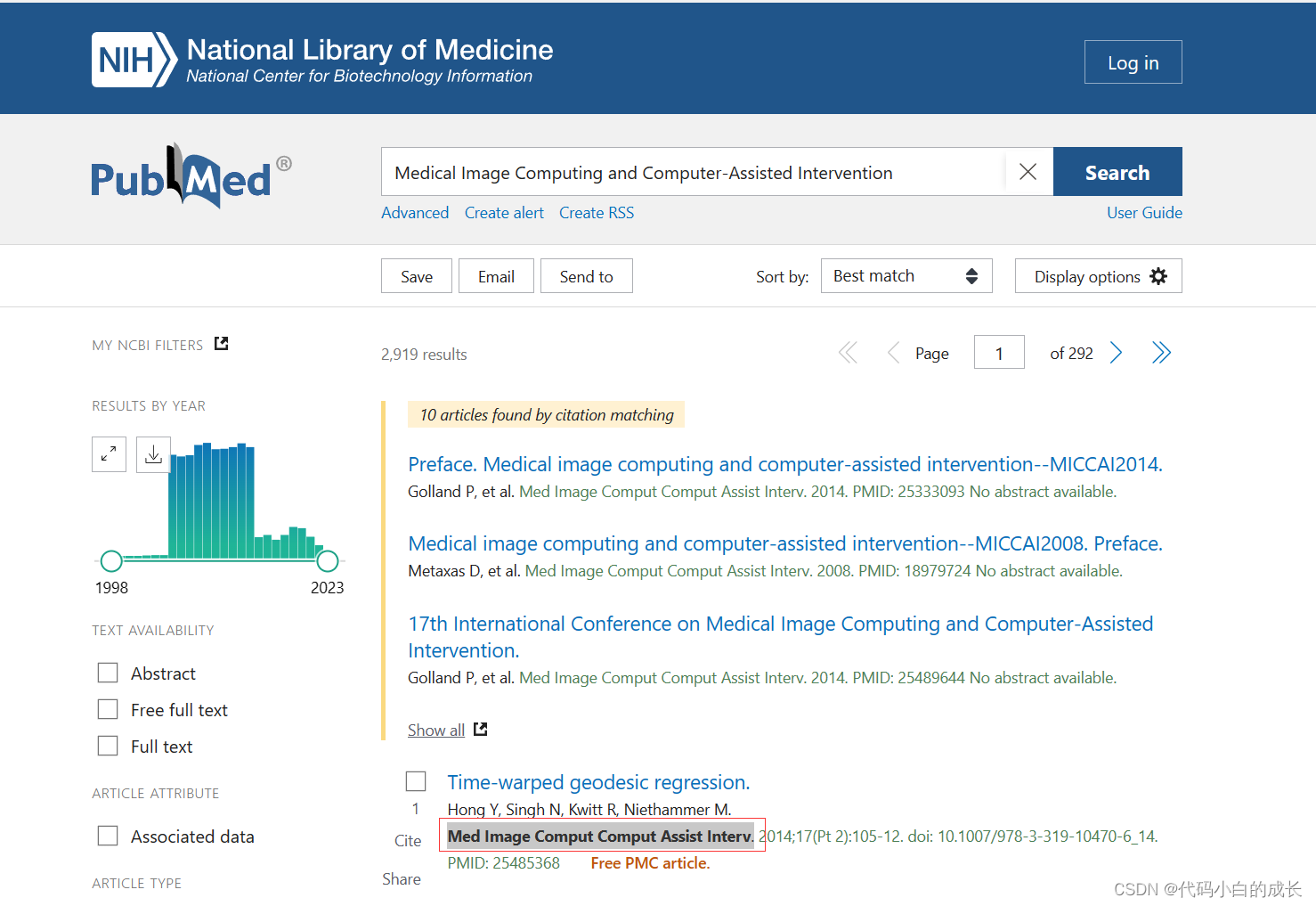Click the external link icon next to Show all
The width and height of the screenshot is (1316, 906).
[x=481, y=730]
